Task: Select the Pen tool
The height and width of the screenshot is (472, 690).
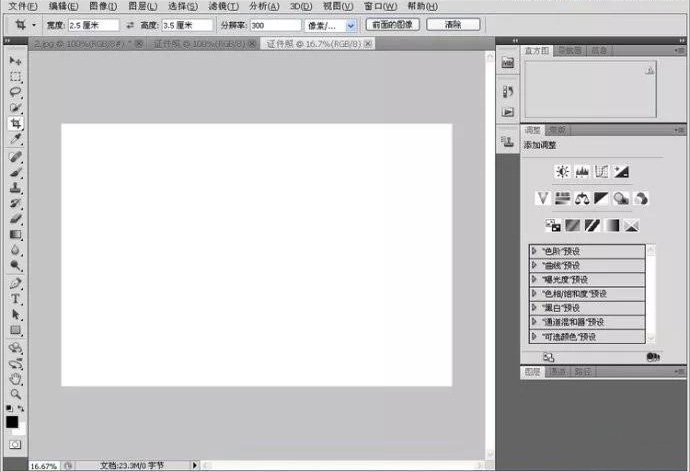Action: (15, 283)
